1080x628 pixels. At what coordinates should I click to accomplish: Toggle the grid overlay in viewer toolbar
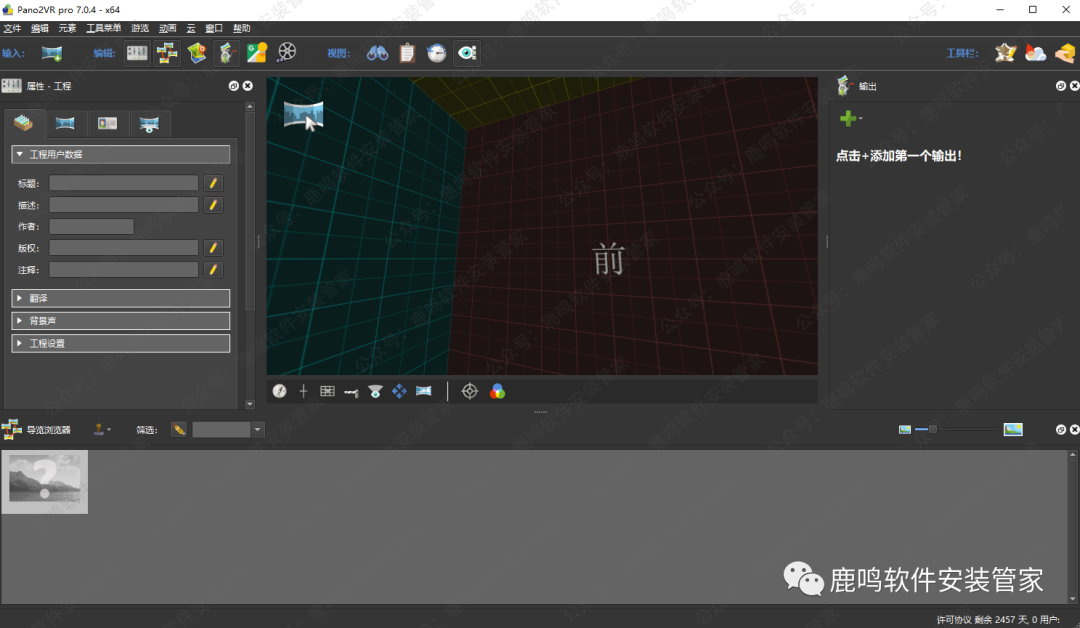pyautogui.click(x=327, y=391)
